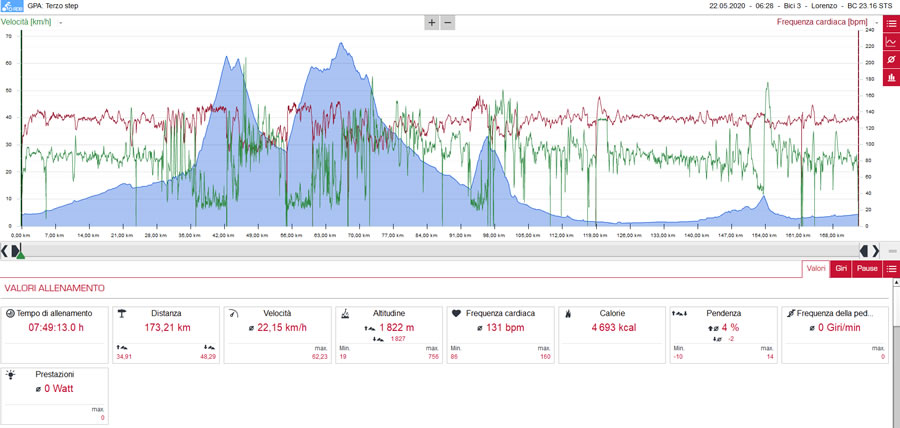Viewport: 900px width, 428px height.
Task: Select the line graph view icon
Action: 891,41
